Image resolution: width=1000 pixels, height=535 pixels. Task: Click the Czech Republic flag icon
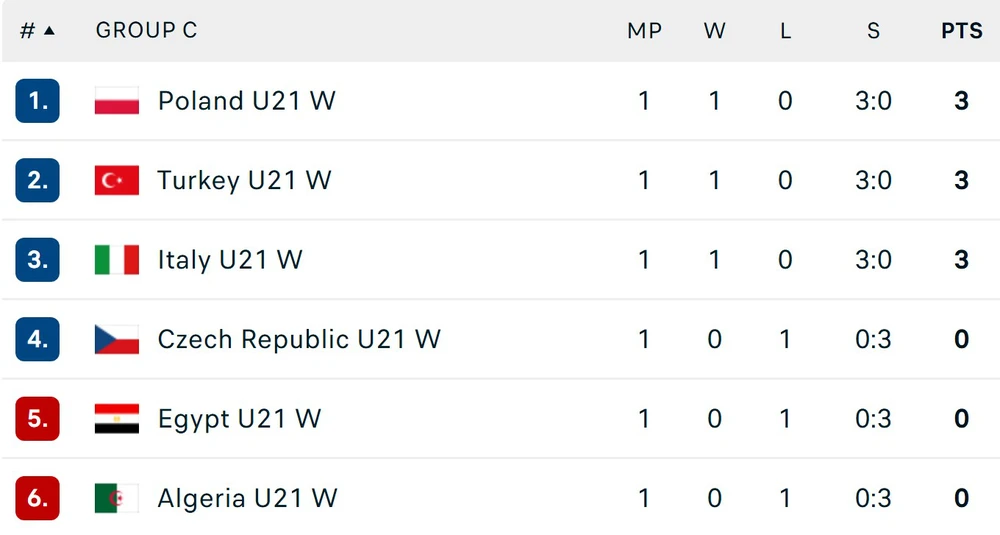click(x=117, y=339)
